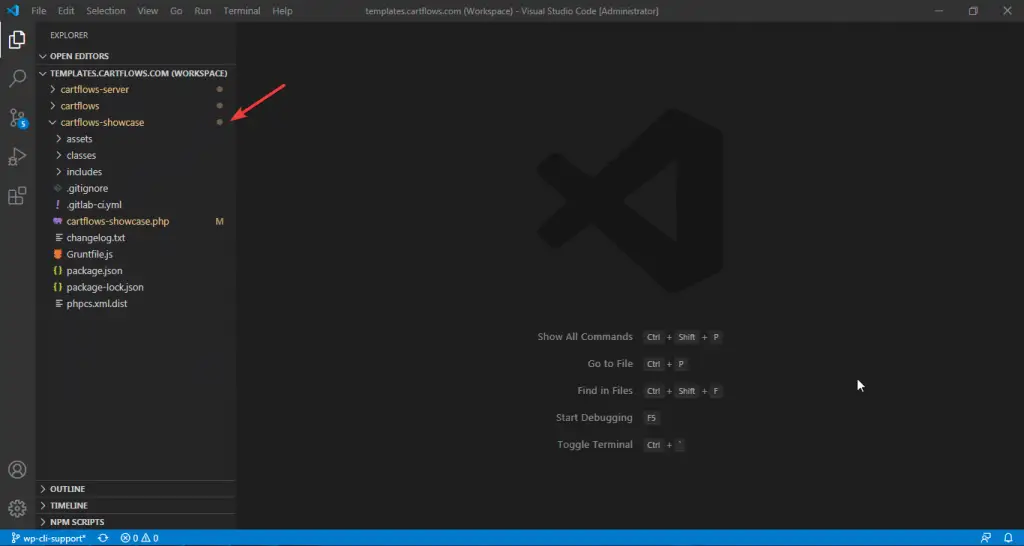Open phpcs.xml.dist file
The image size is (1024, 546).
pos(136,304)
